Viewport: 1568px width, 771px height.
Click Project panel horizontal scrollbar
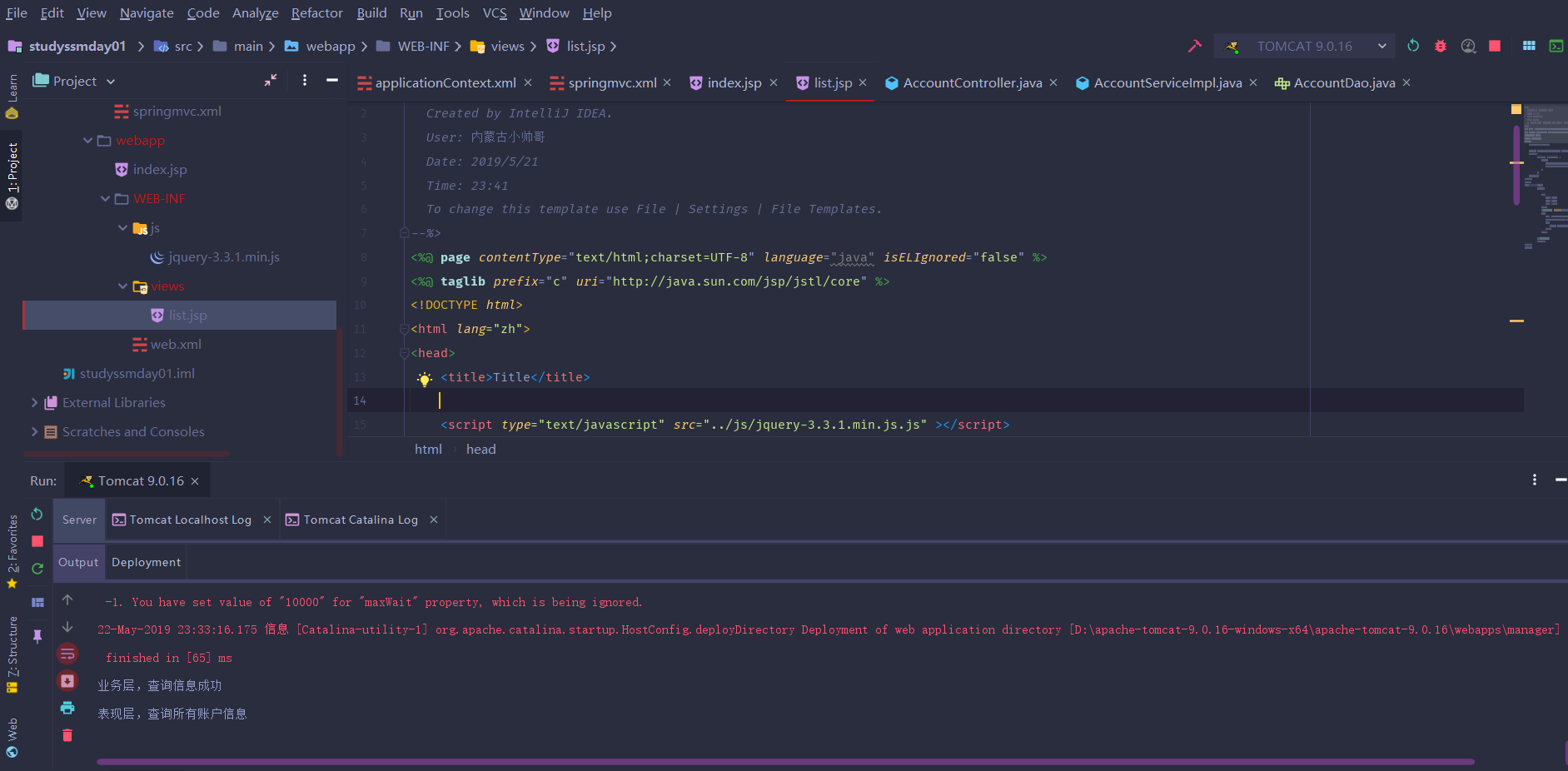(126, 454)
